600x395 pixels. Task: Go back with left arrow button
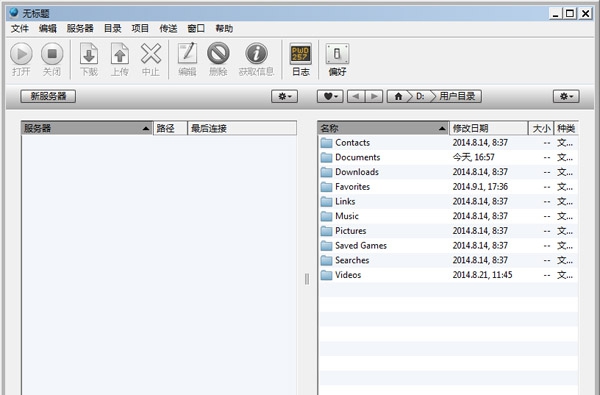356,96
